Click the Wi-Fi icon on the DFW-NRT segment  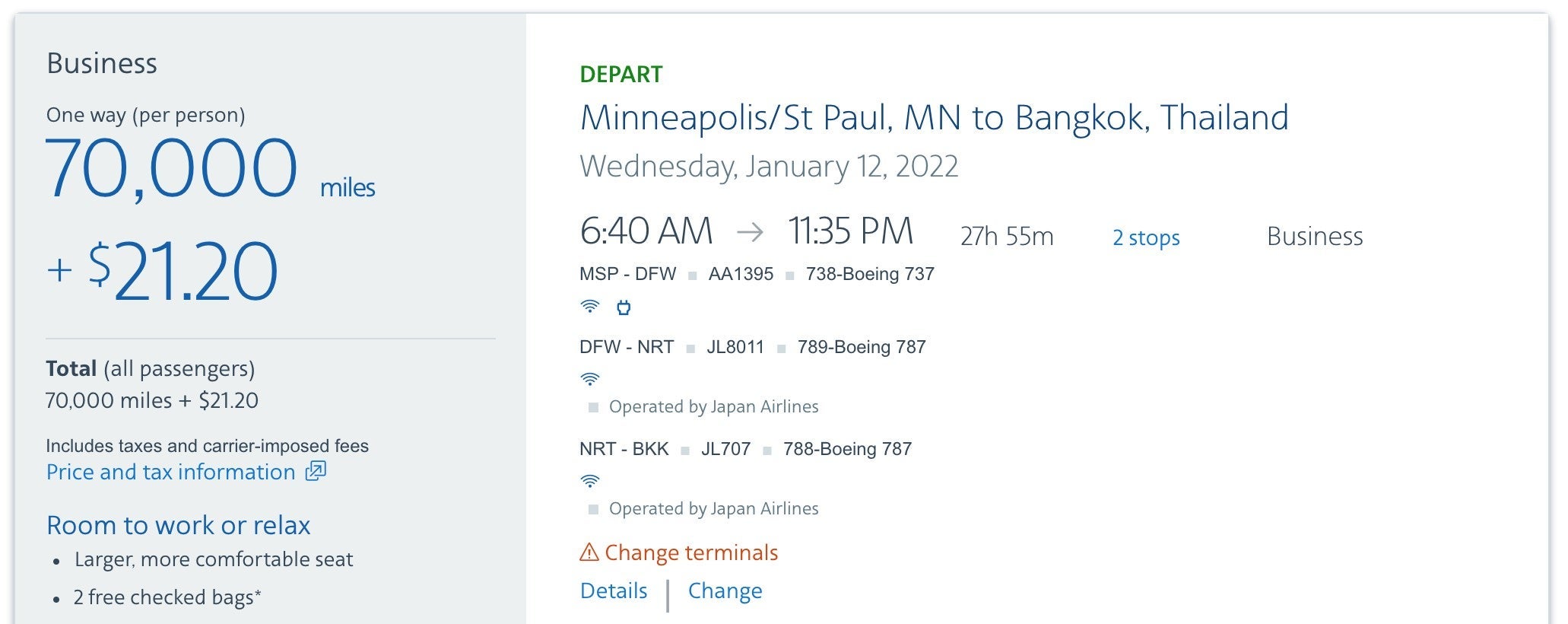[589, 378]
